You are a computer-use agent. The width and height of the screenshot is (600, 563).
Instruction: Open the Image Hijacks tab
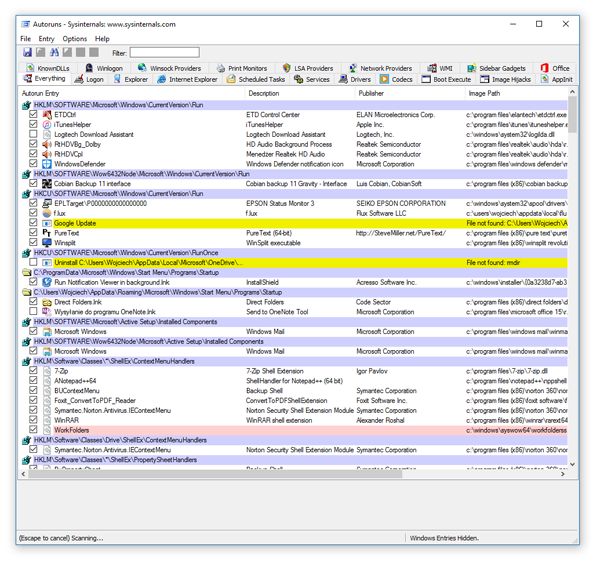coord(505,79)
